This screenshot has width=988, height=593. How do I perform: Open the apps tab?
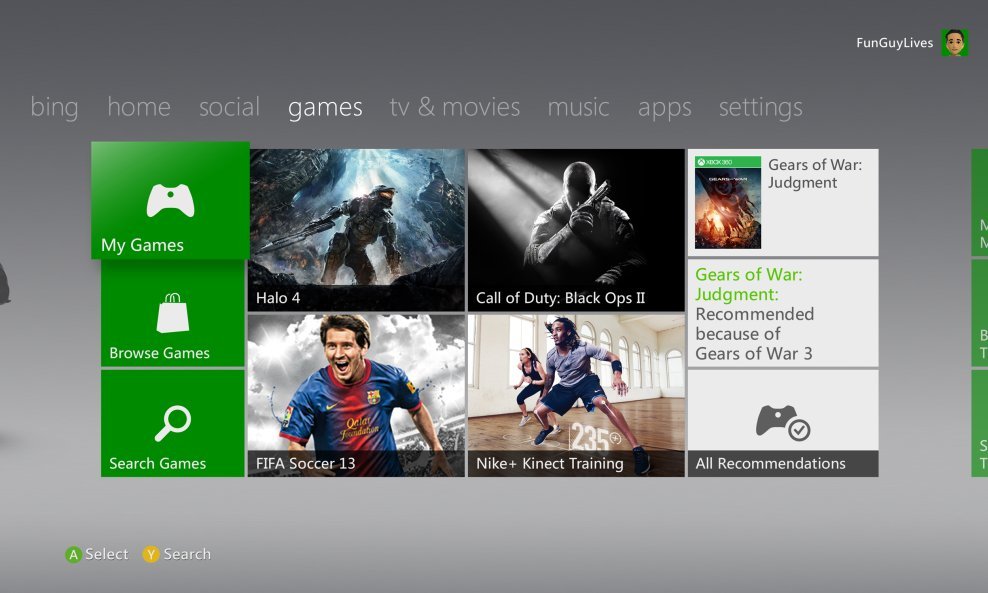665,108
